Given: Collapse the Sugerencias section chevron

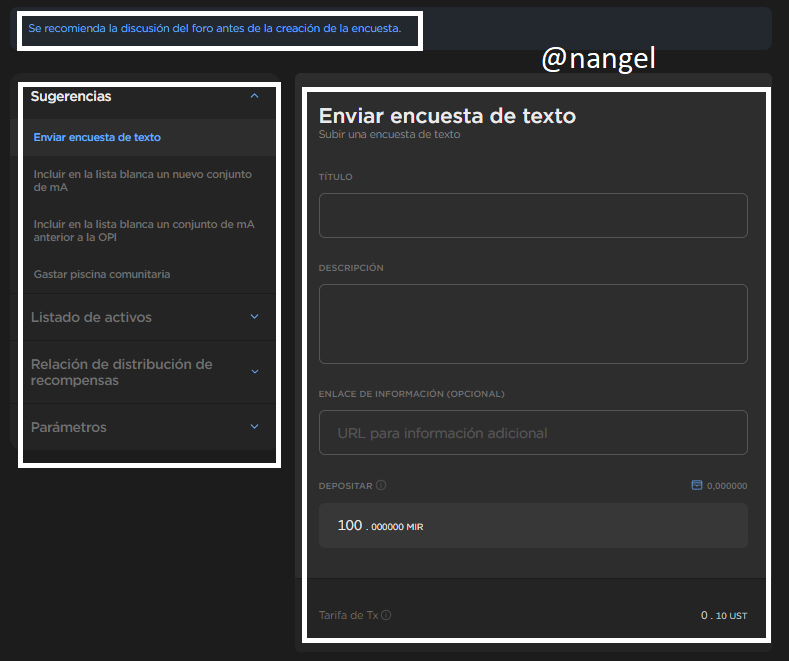Looking at the screenshot, I should [255, 96].
